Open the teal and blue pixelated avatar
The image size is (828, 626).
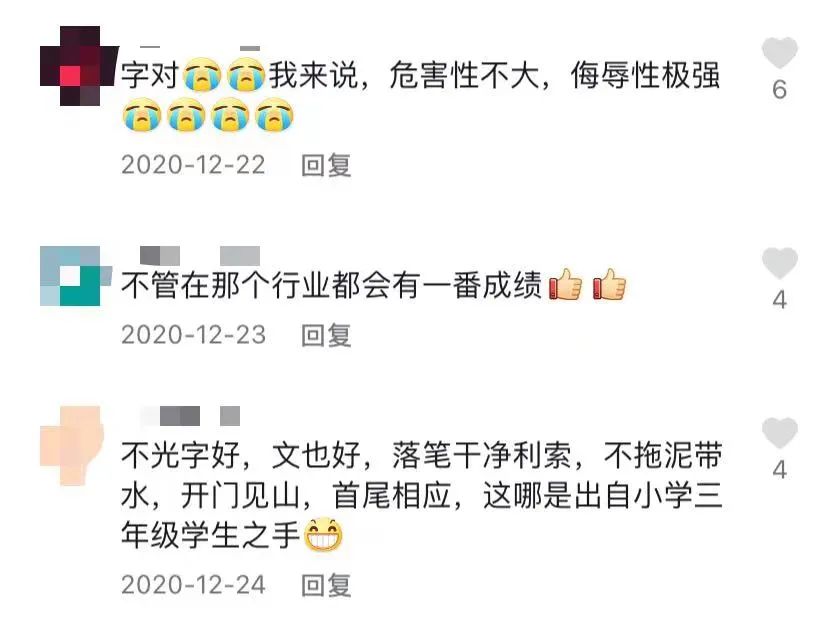click(x=76, y=276)
